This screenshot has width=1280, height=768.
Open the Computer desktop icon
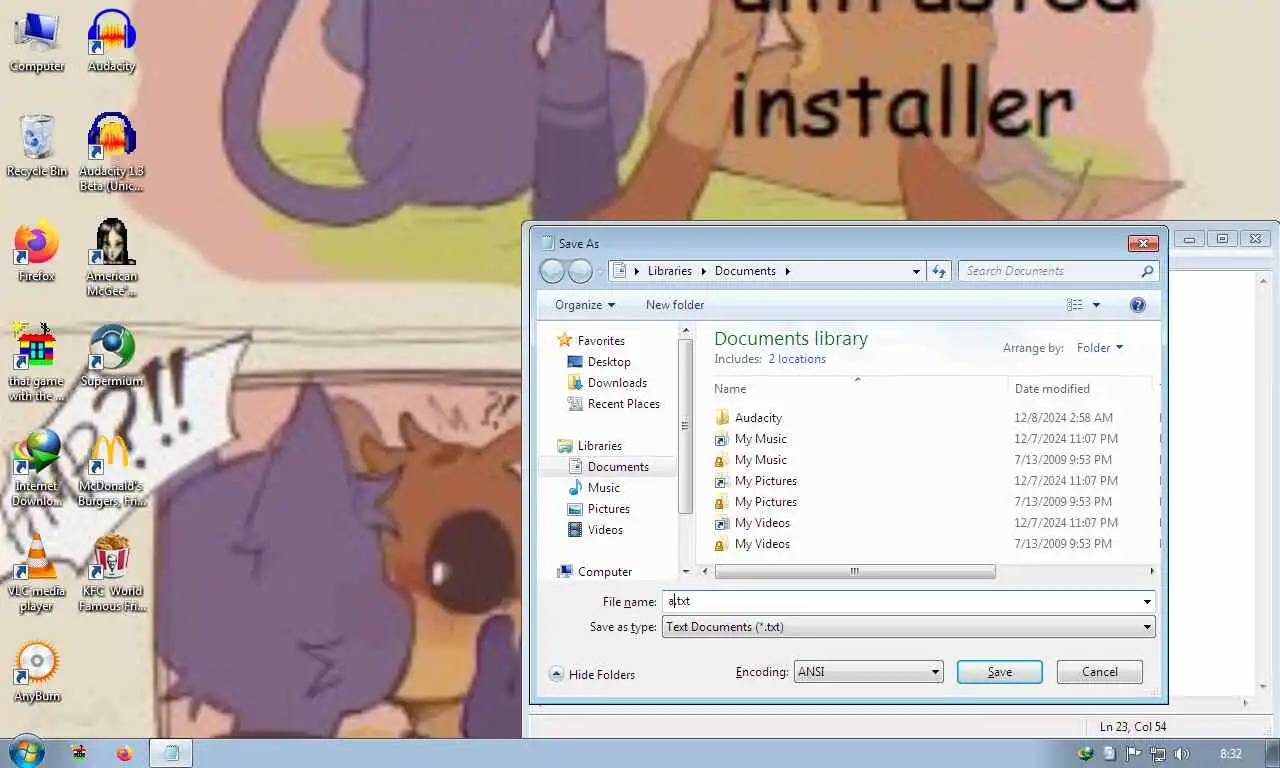pyautogui.click(x=37, y=40)
